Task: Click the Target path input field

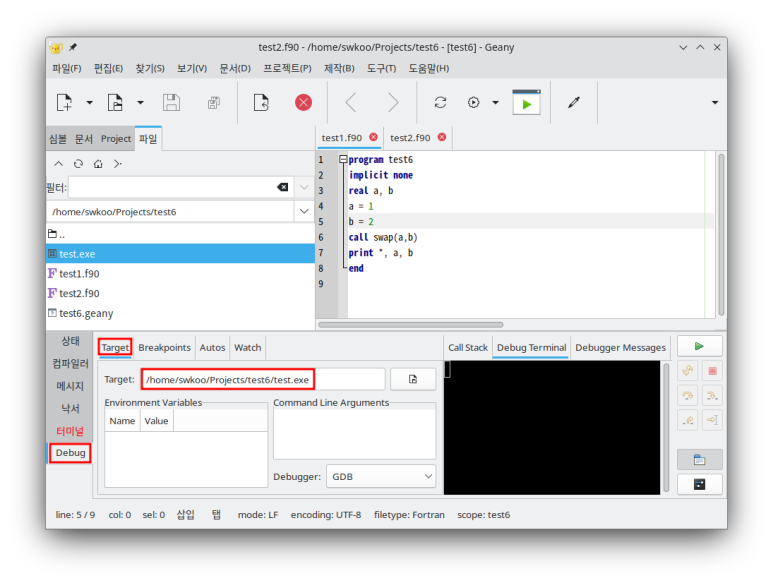Action: click(263, 379)
